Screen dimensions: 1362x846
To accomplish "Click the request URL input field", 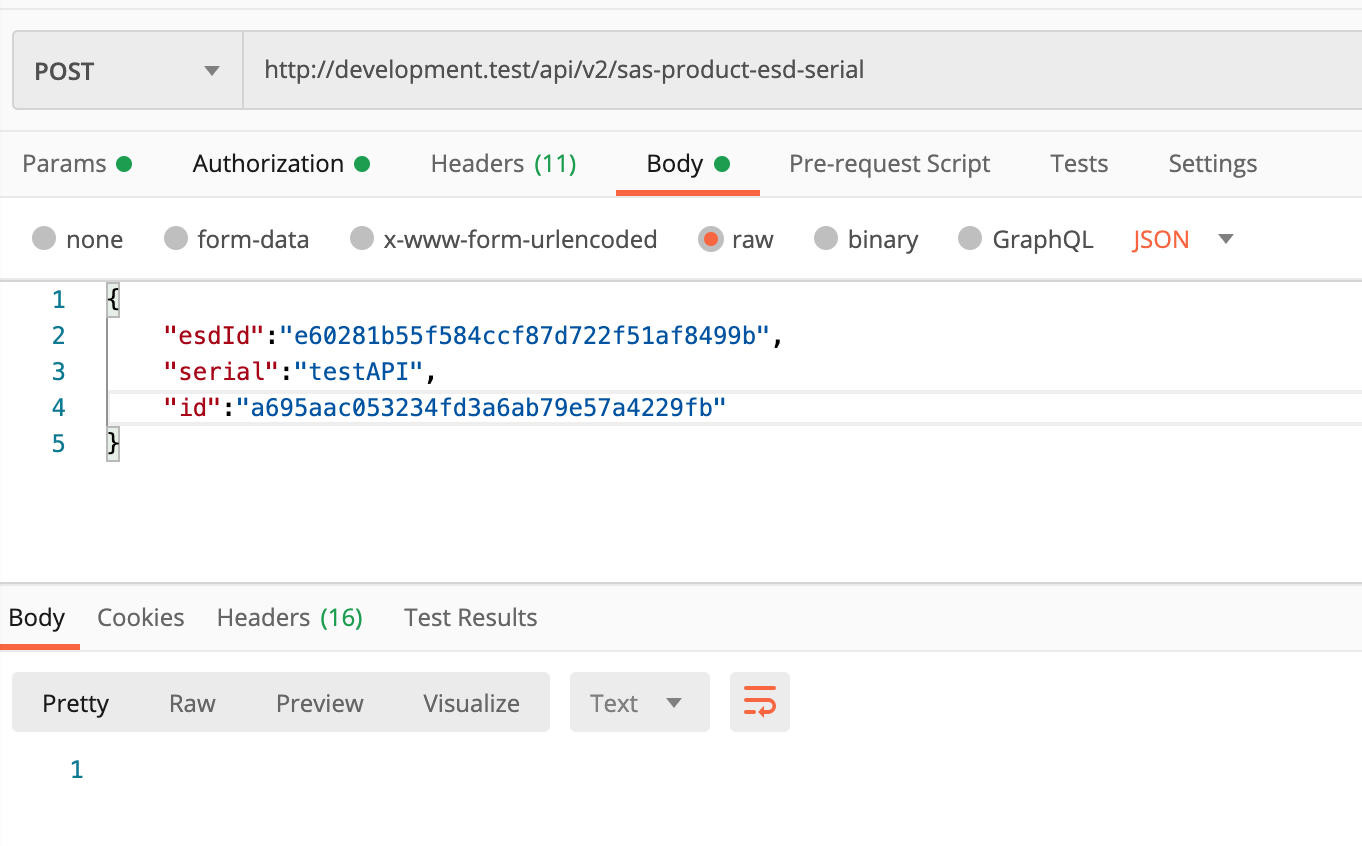I will 800,71.
